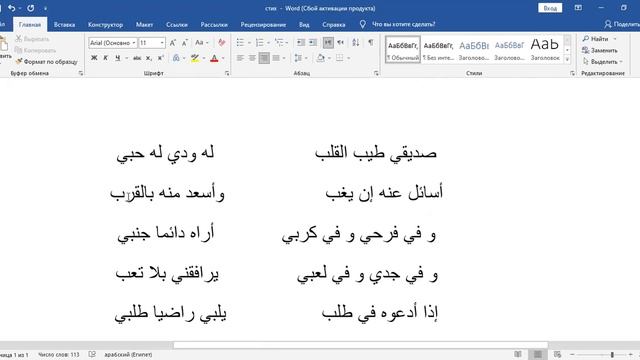Screen dimensions: 640x360
Task: Toggle right-to-left text direction
Action: tap(341, 42)
